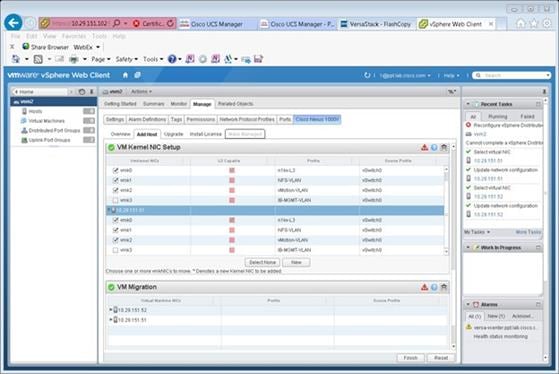The width and height of the screenshot is (559, 374).
Task: Pin the left navigator panel
Action: (92, 92)
